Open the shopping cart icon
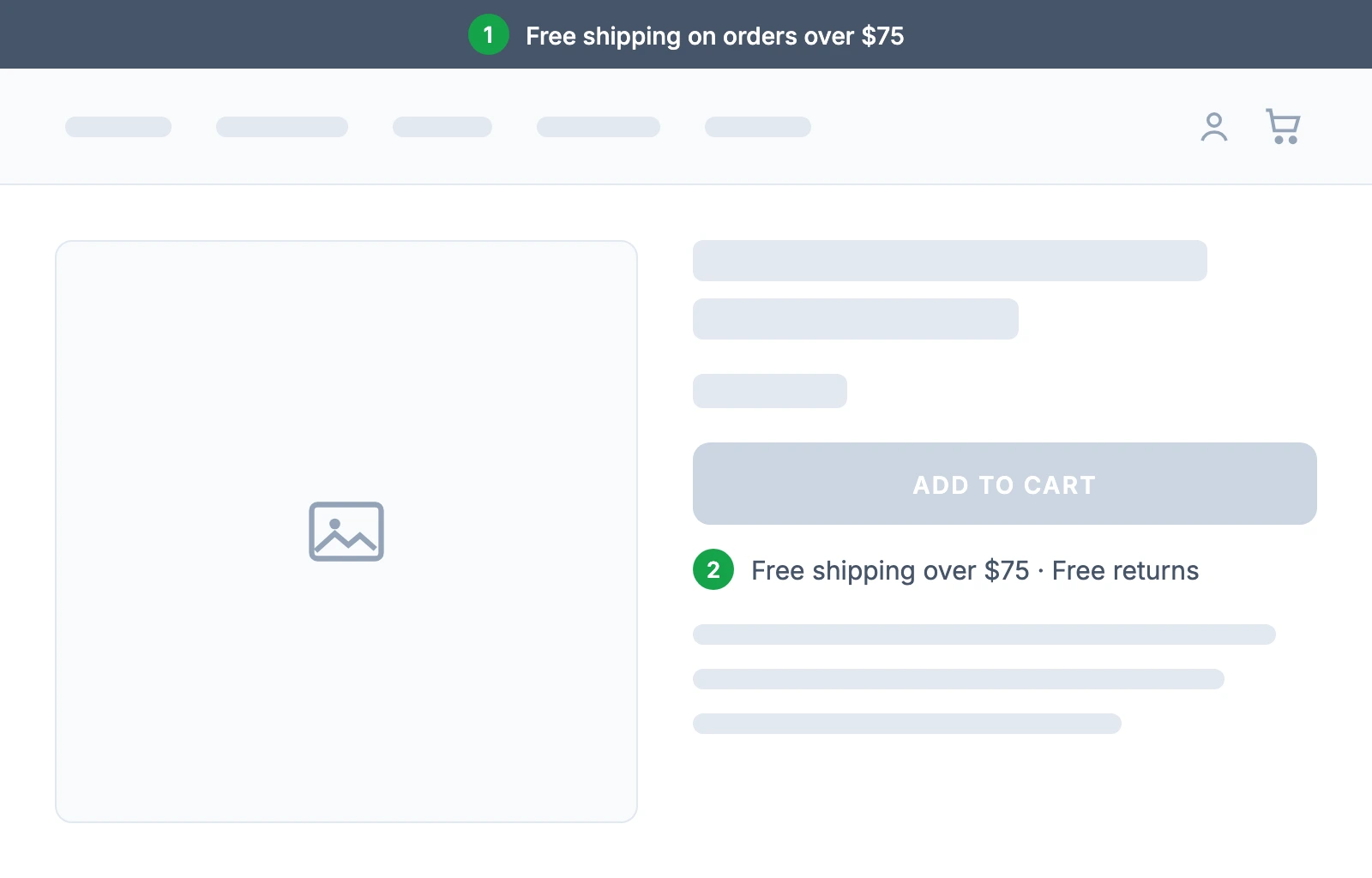The width and height of the screenshot is (1372, 878). click(x=1283, y=127)
